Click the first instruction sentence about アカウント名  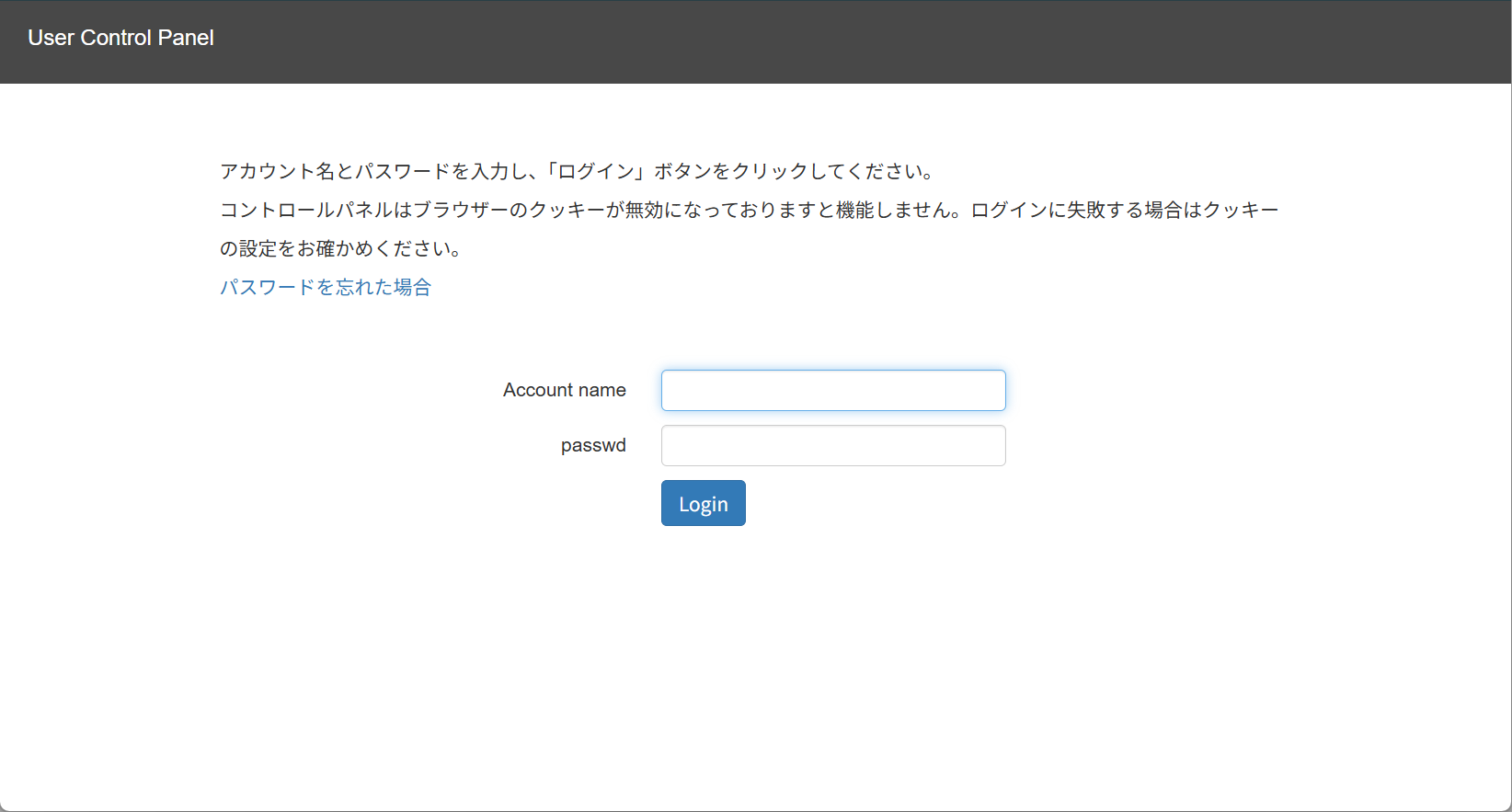point(578,171)
